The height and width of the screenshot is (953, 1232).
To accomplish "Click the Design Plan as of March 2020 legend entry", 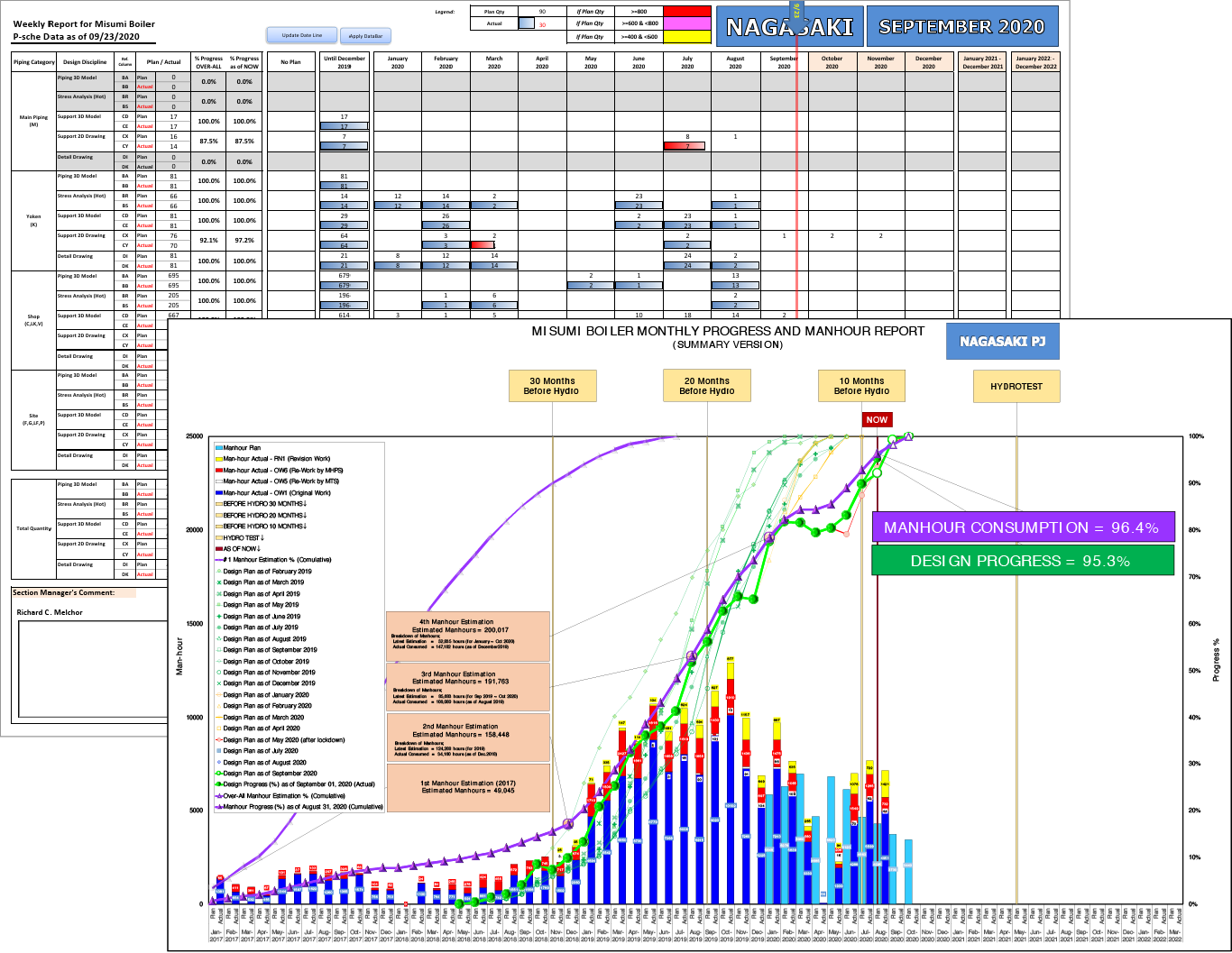I will (259, 718).
